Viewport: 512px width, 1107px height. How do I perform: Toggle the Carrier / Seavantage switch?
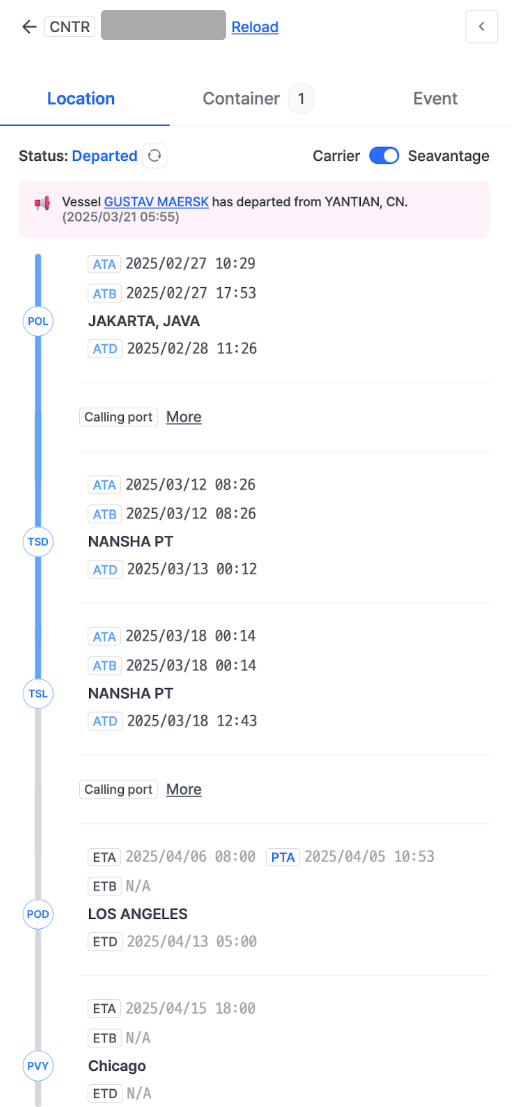[x=384, y=156]
